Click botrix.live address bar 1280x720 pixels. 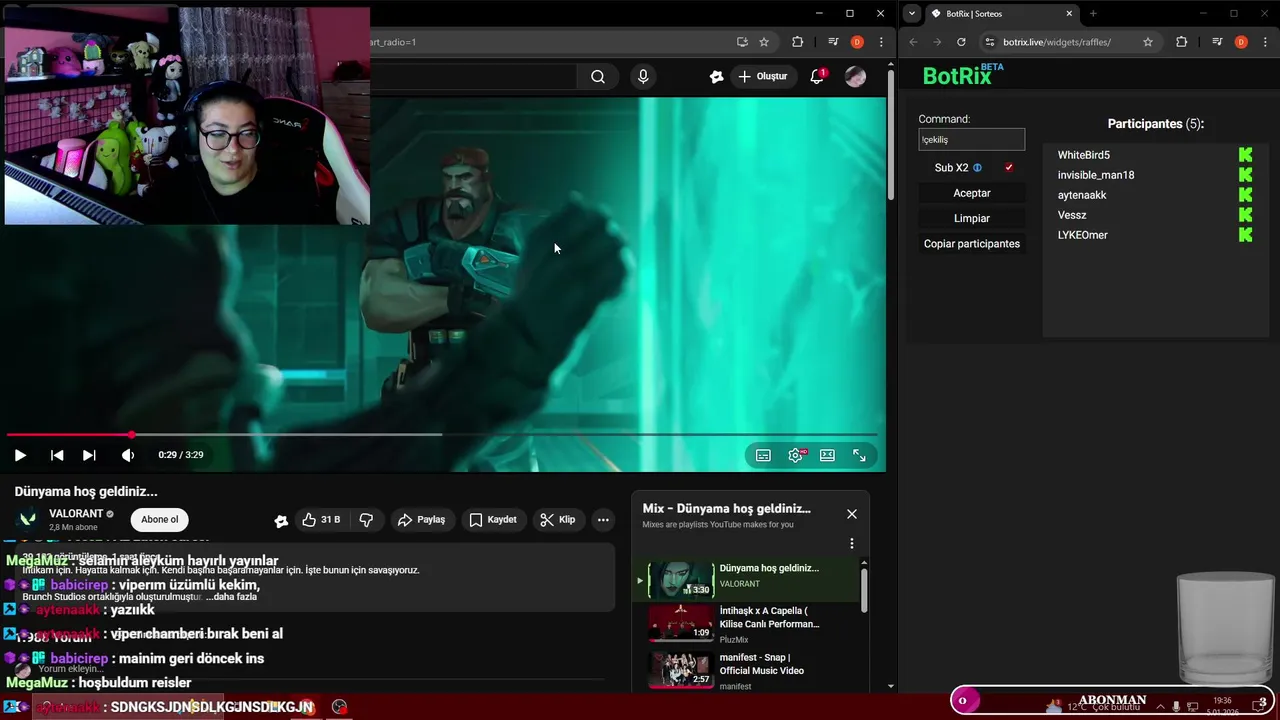(x=1058, y=42)
